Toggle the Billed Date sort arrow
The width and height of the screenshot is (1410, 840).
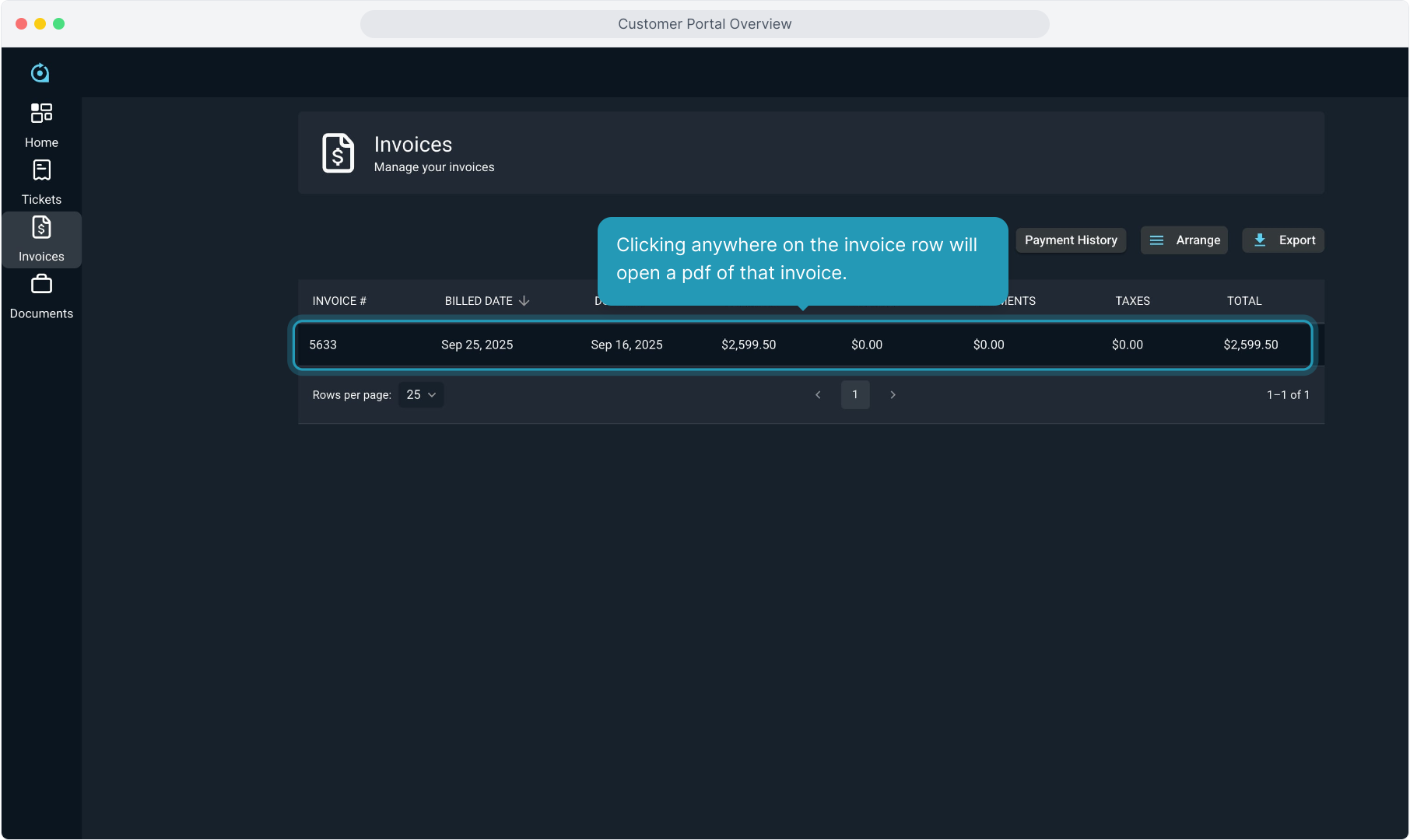[x=524, y=301]
